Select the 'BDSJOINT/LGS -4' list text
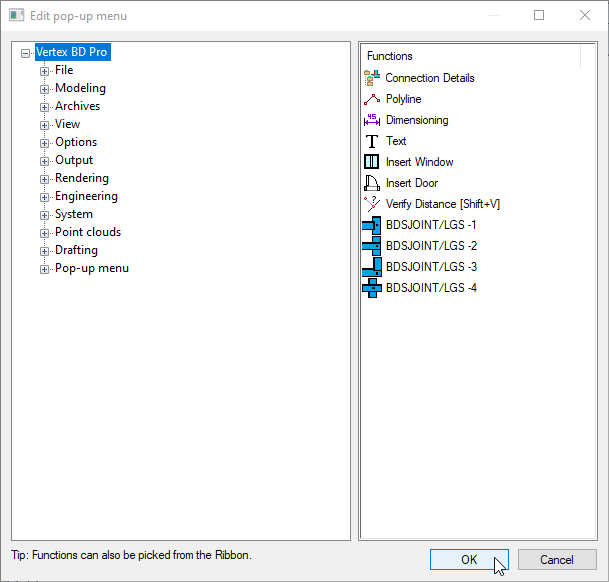 click(432, 288)
